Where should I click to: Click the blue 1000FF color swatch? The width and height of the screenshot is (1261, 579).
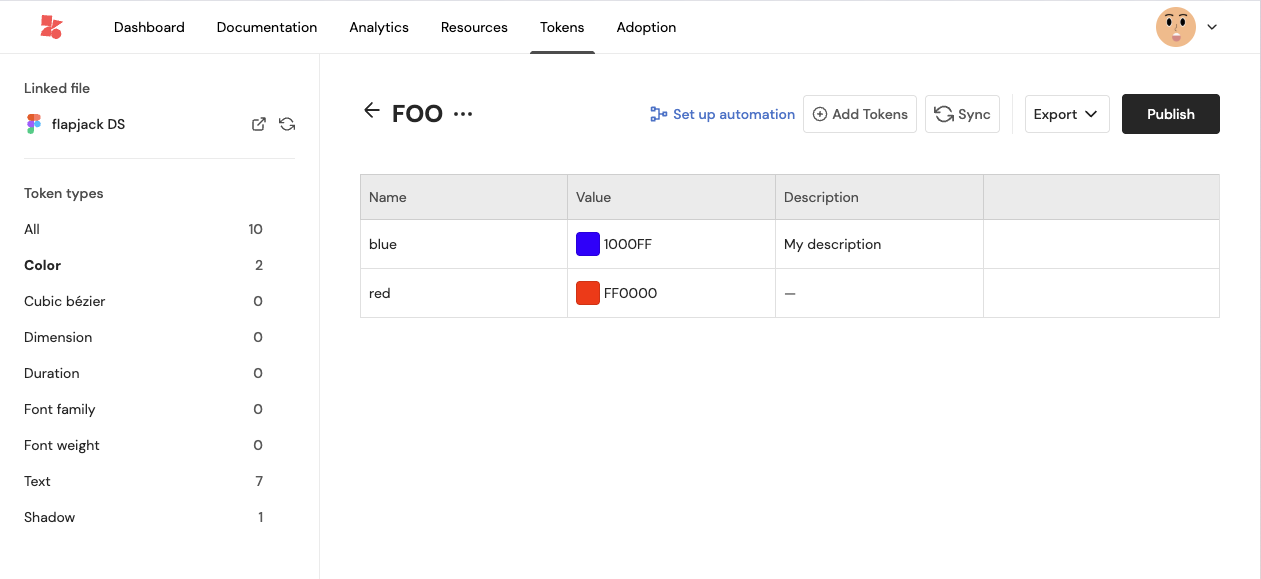588,244
